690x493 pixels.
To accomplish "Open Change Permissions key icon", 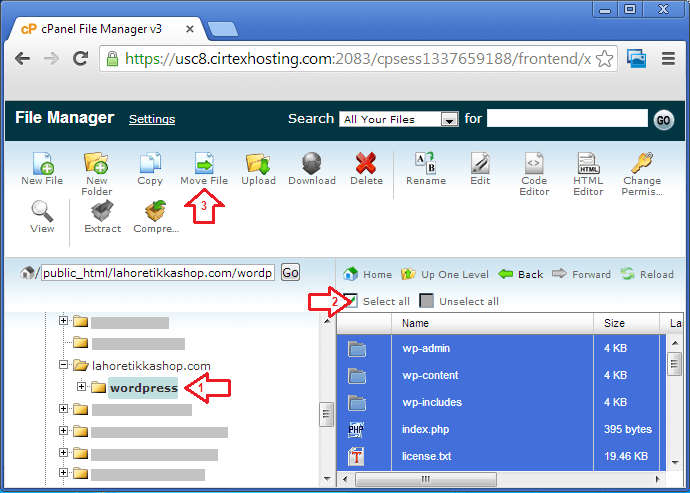I will click(x=641, y=163).
